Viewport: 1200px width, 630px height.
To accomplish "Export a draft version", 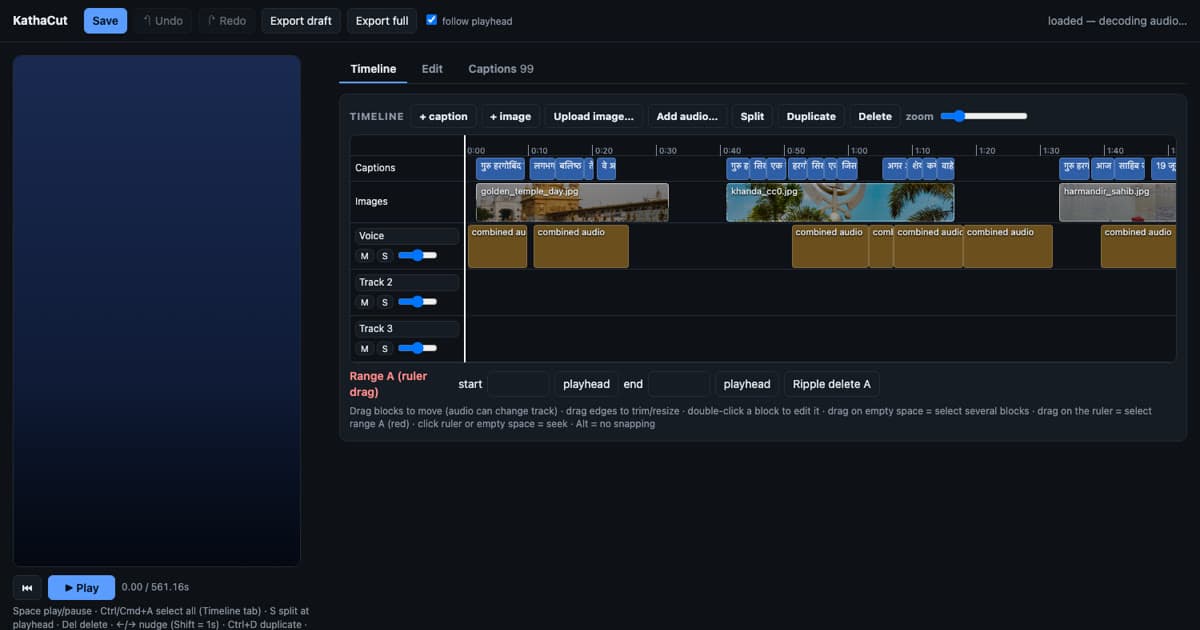I will pos(301,21).
